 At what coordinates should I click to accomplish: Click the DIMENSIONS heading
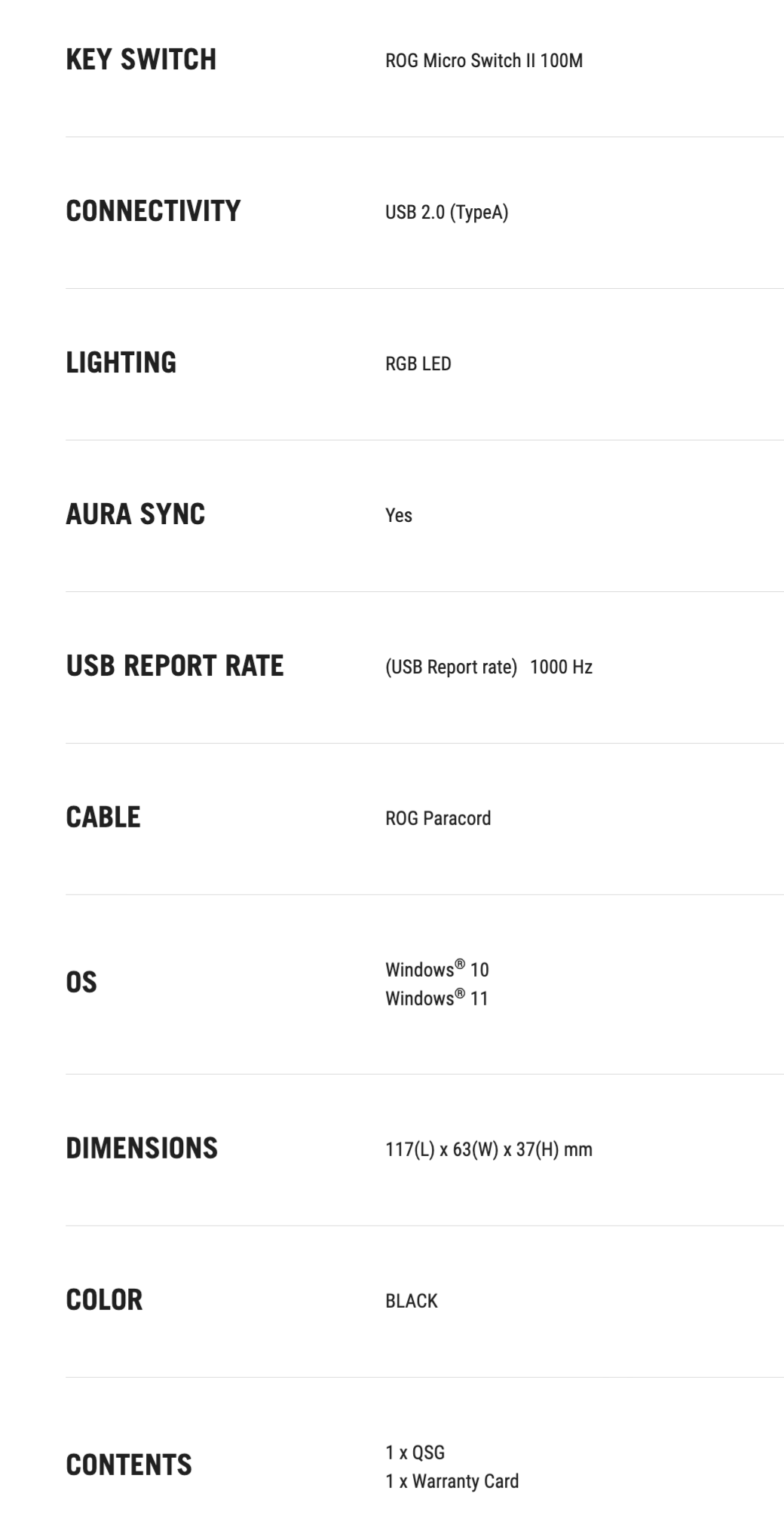[x=142, y=1149]
